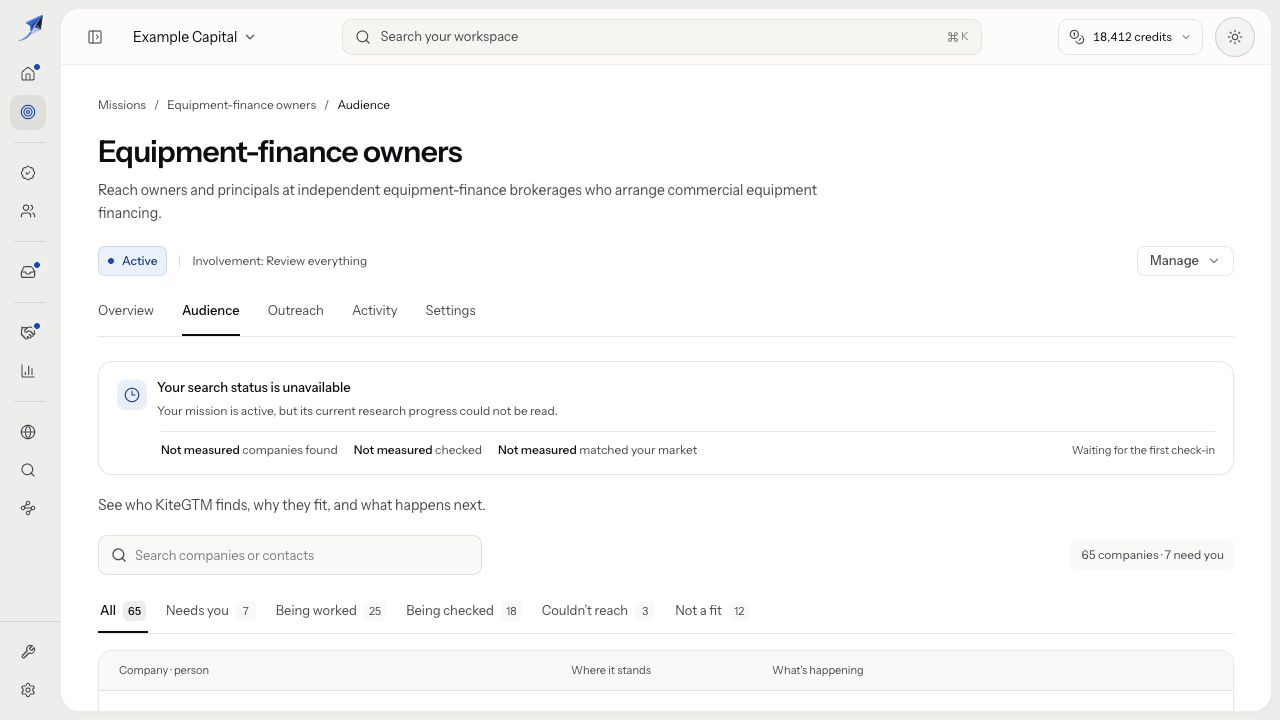Open the handshake icon in sidebar
Screen dimensions: 1280x720
(28, 333)
